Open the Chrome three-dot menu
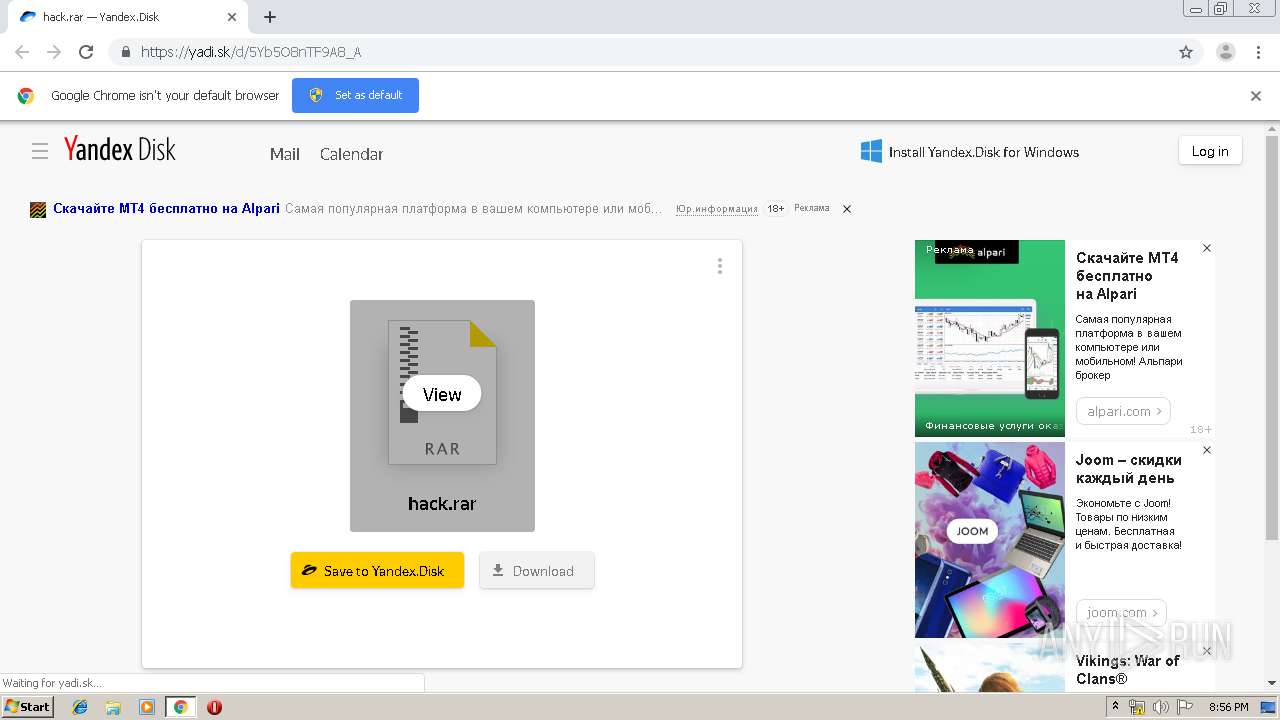 [1259, 52]
